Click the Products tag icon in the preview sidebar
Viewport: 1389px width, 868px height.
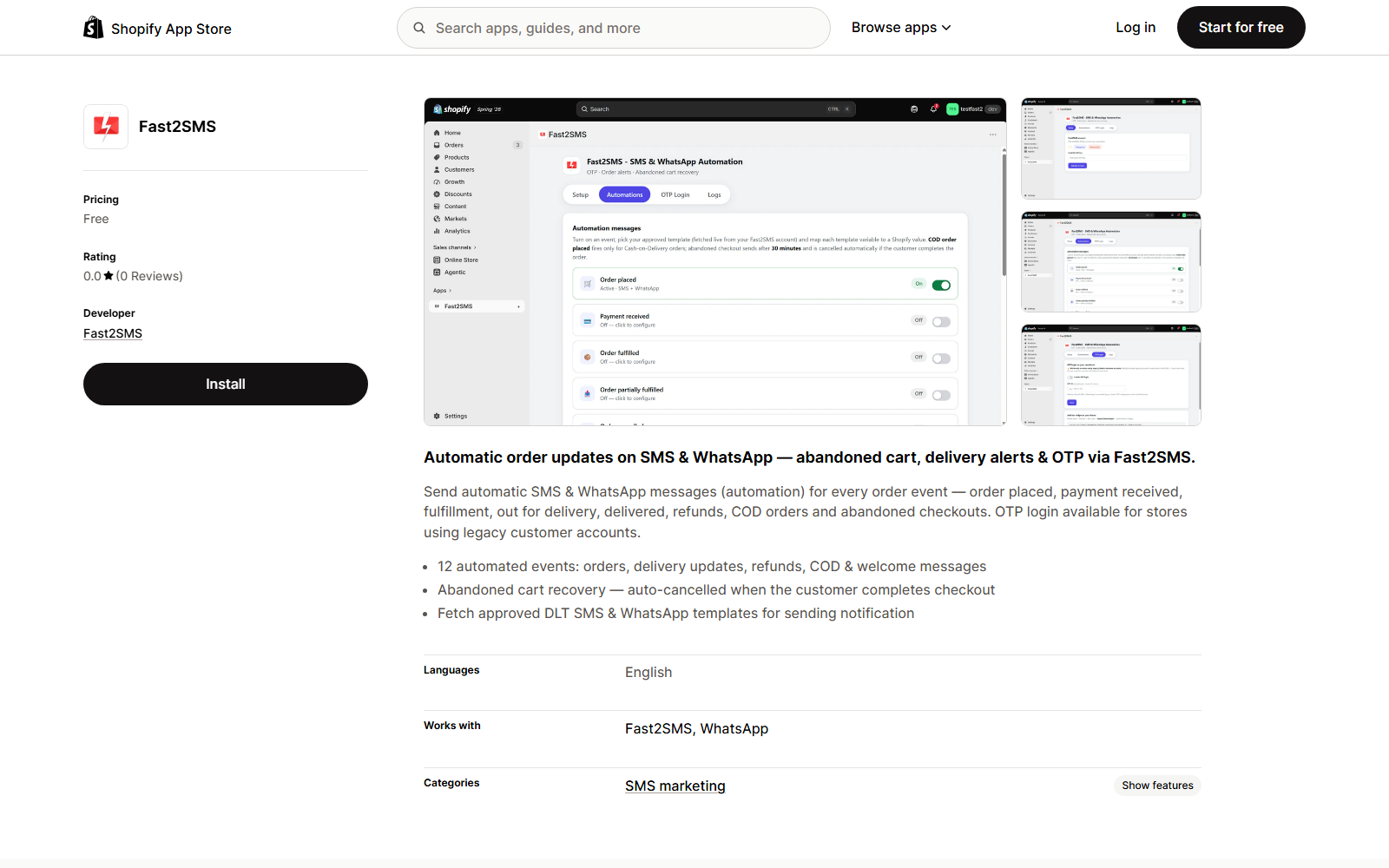pyautogui.click(x=437, y=157)
